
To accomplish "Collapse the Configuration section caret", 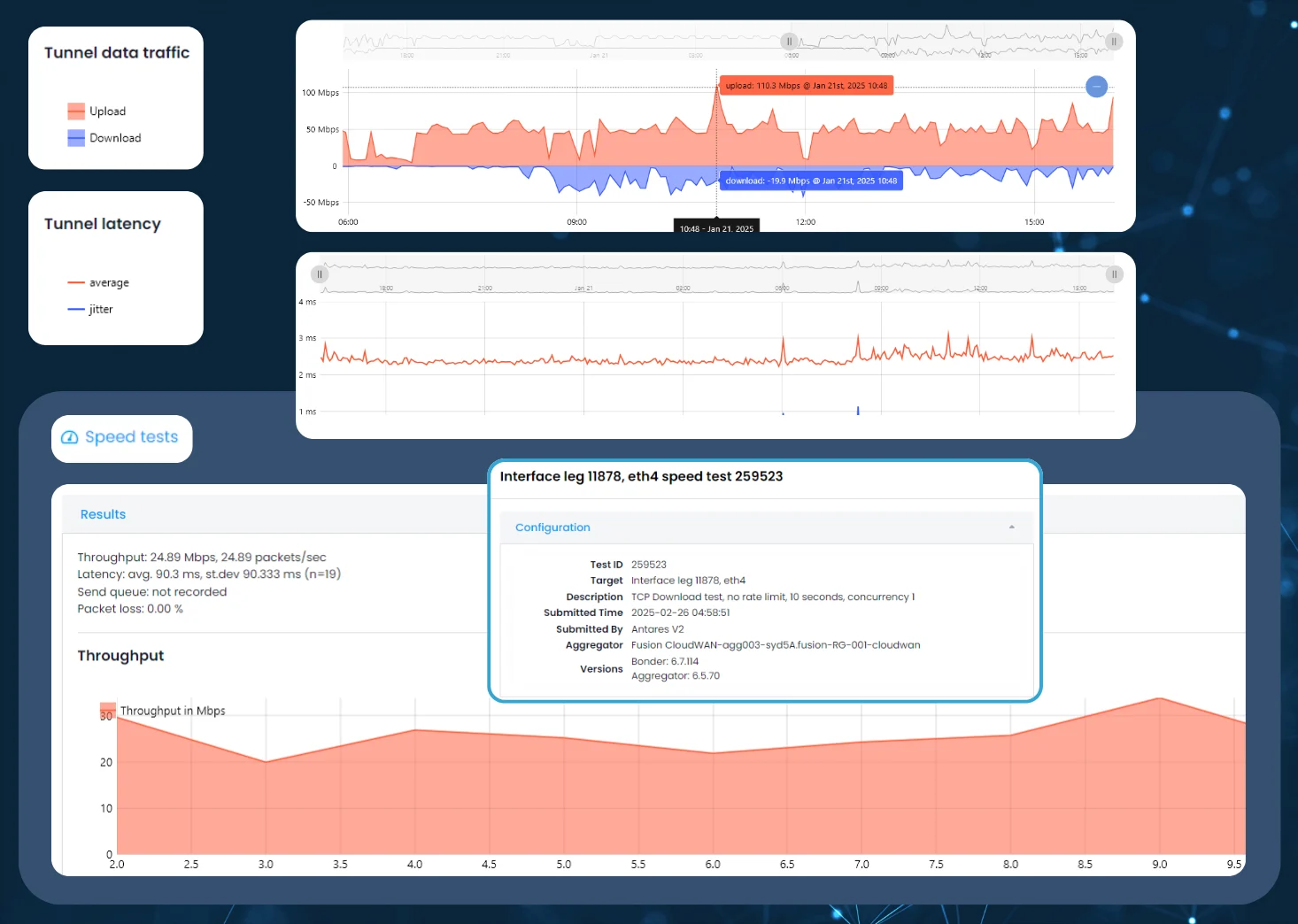I will pos(1011,527).
